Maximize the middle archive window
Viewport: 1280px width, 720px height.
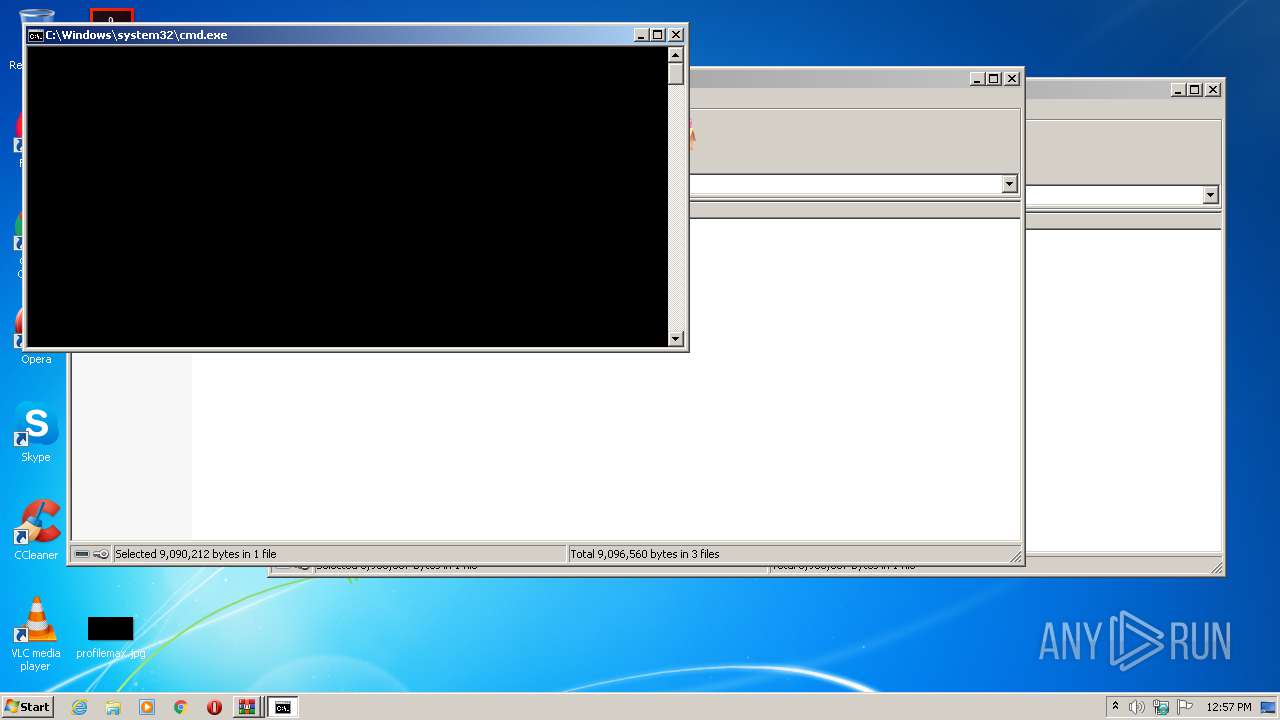[994, 79]
